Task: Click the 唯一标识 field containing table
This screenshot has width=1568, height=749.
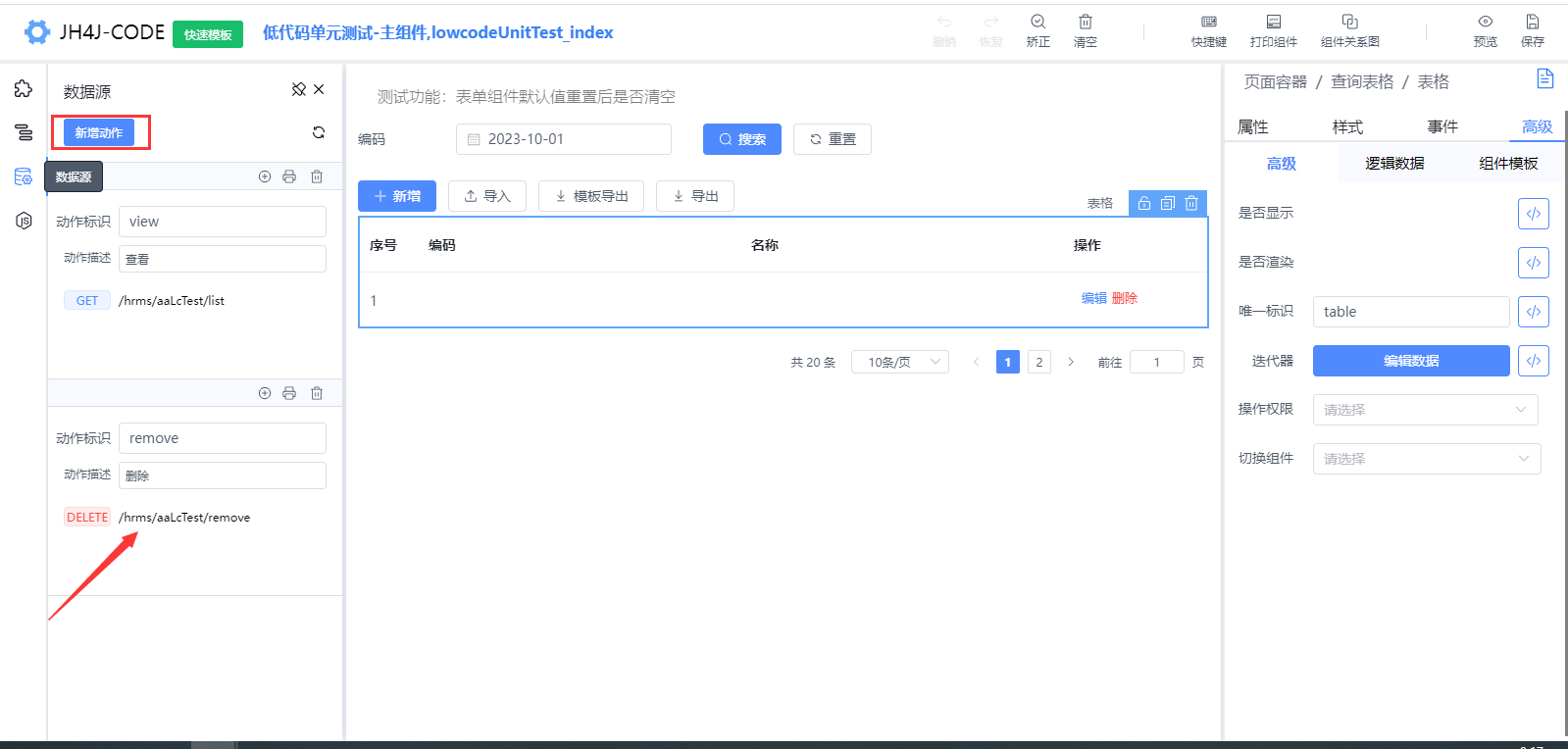Action: (1411, 312)
